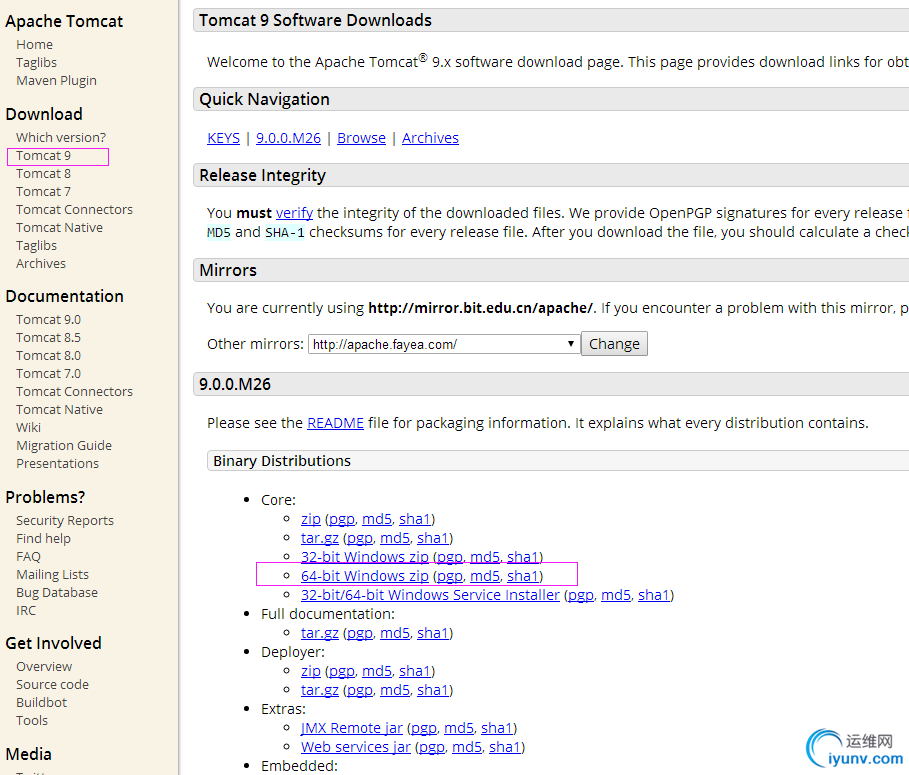The image size is (909, 775).
Task: Open Mailing Lists
Action: (52, 574)
